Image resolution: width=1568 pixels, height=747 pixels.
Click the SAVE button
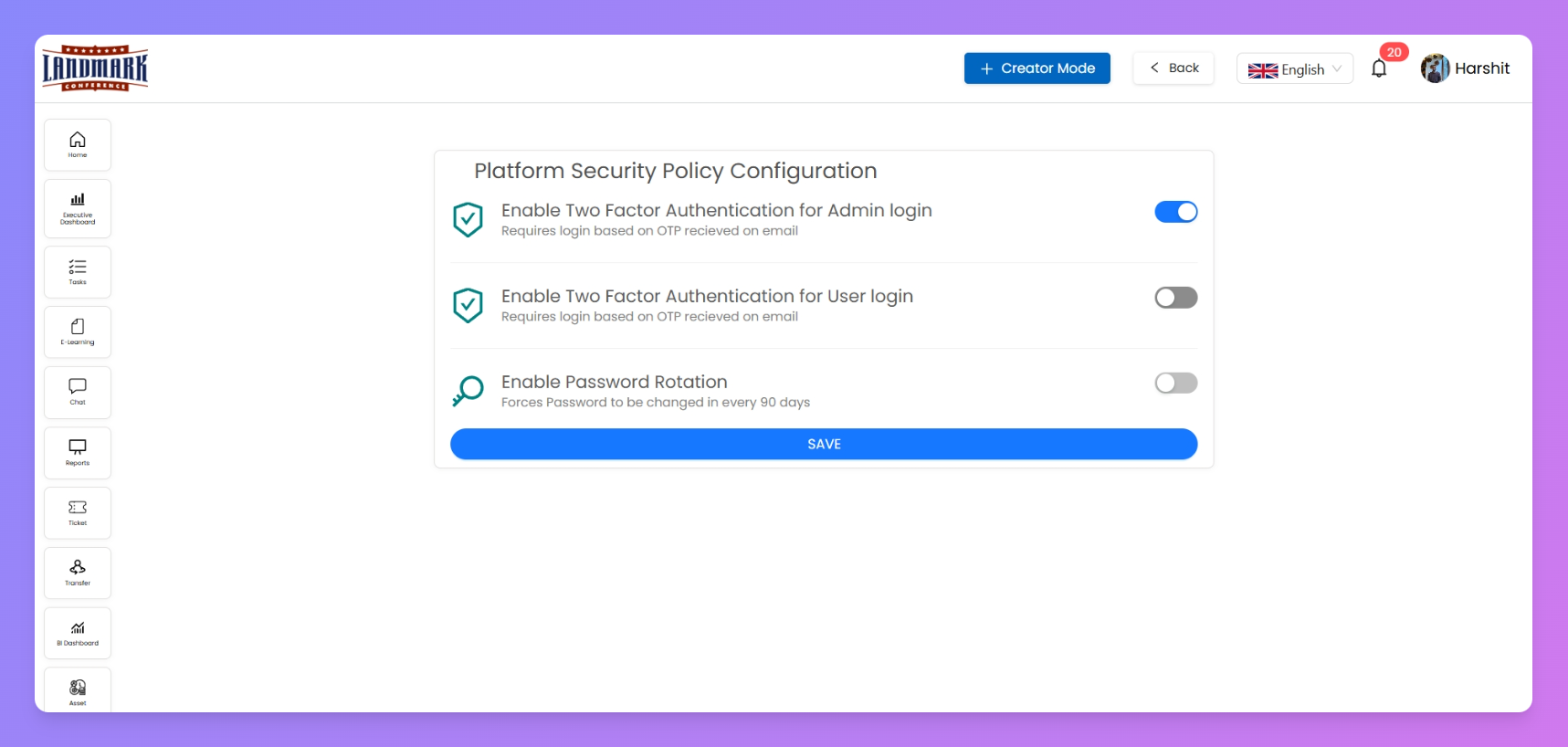(x=823, y=444)
